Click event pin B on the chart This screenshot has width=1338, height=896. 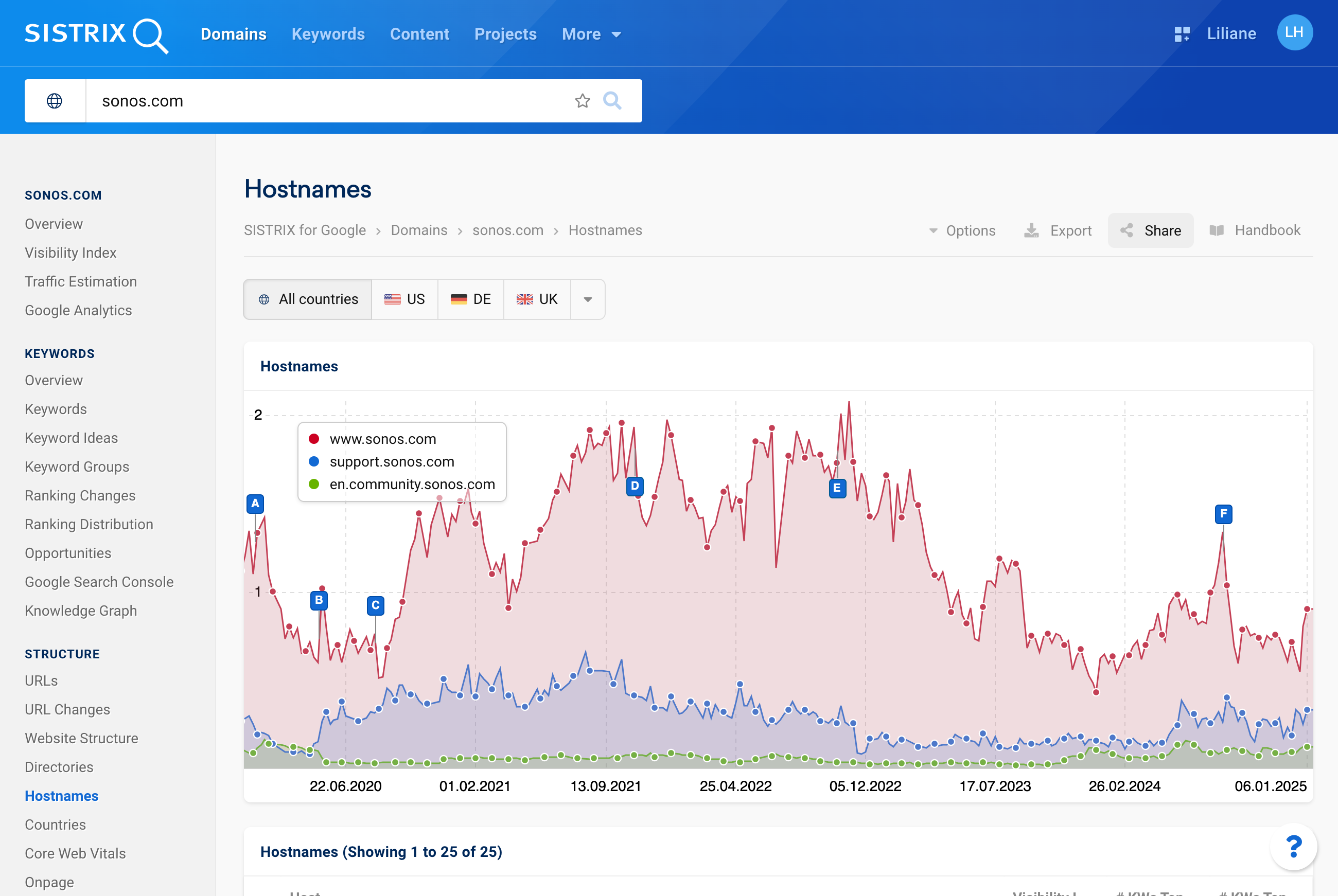coord(319,600)
